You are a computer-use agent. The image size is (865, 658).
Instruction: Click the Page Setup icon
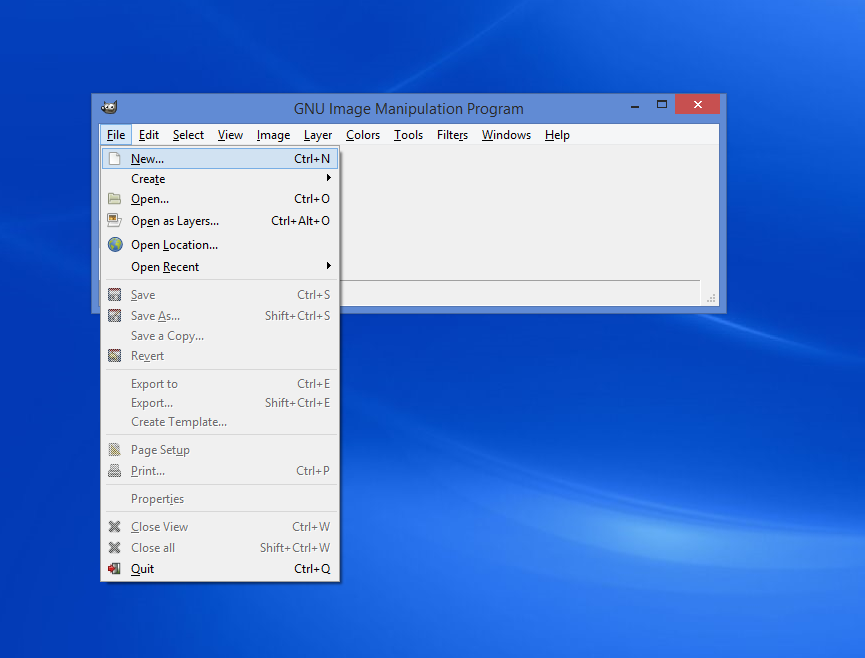tap(114, 450)
